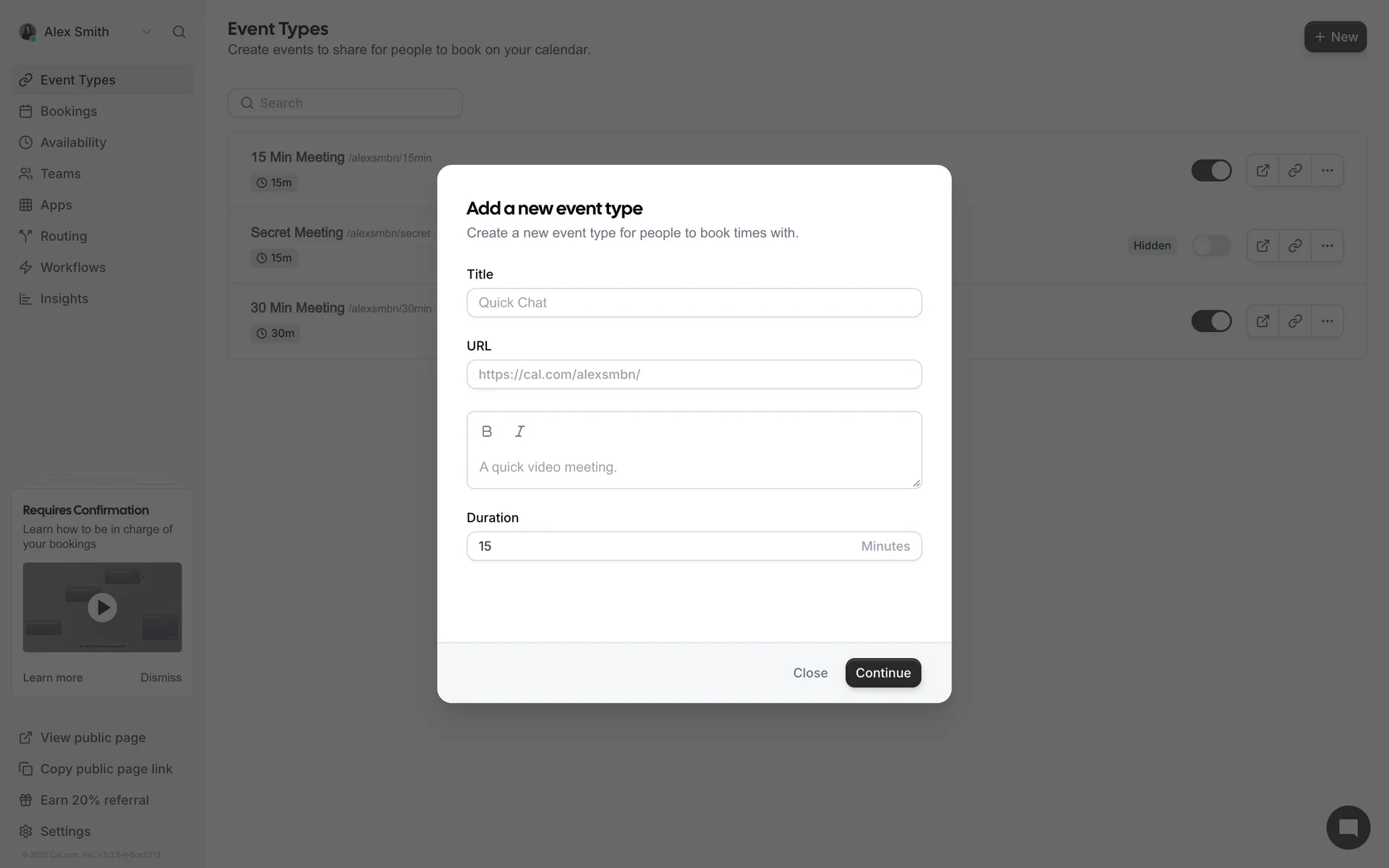Expand the Alex Smith account dropdown
Viewport: 1389px width, 868px height.
(147, 32)
